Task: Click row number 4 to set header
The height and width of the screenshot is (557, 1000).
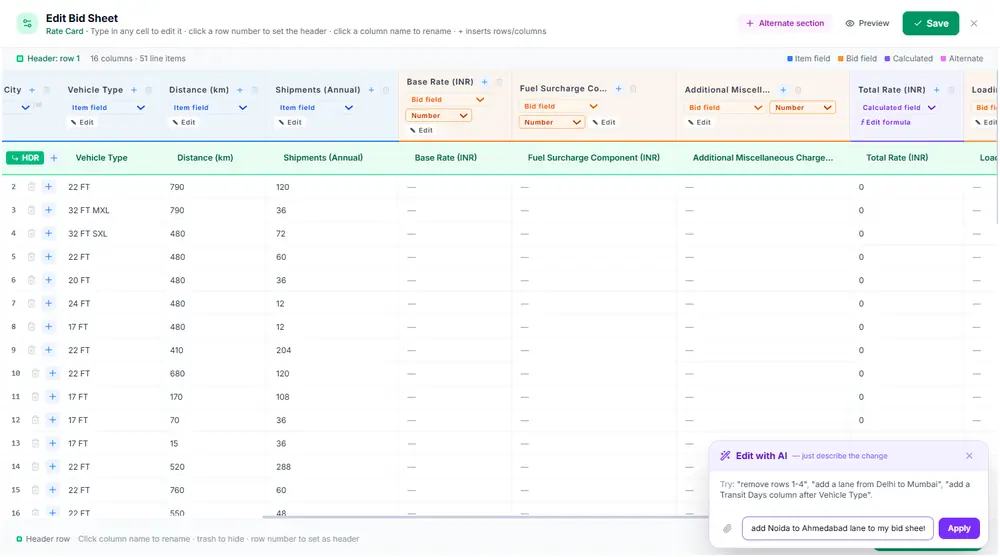Action: [x=13, y=234]
